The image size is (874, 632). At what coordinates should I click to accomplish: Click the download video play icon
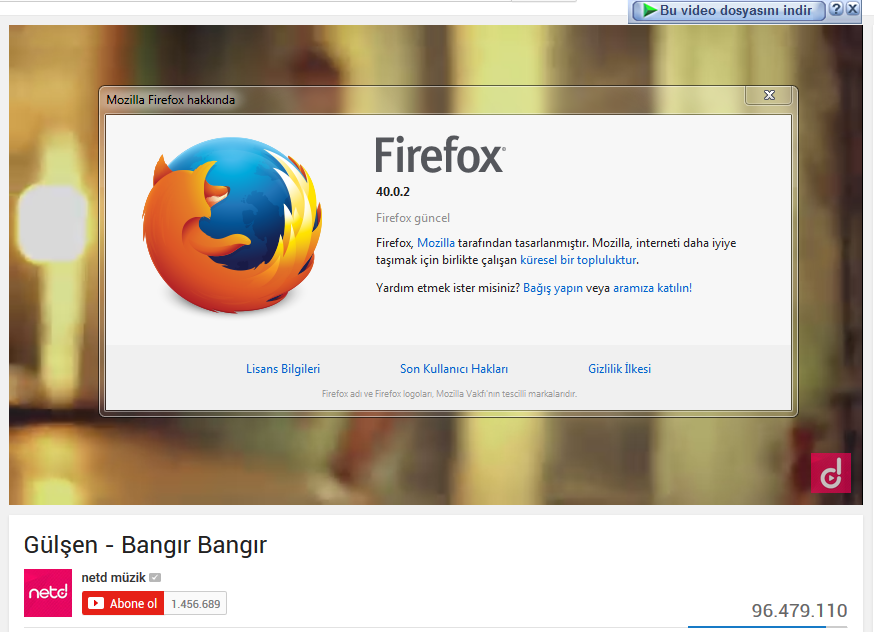click(x=649, y=10)
